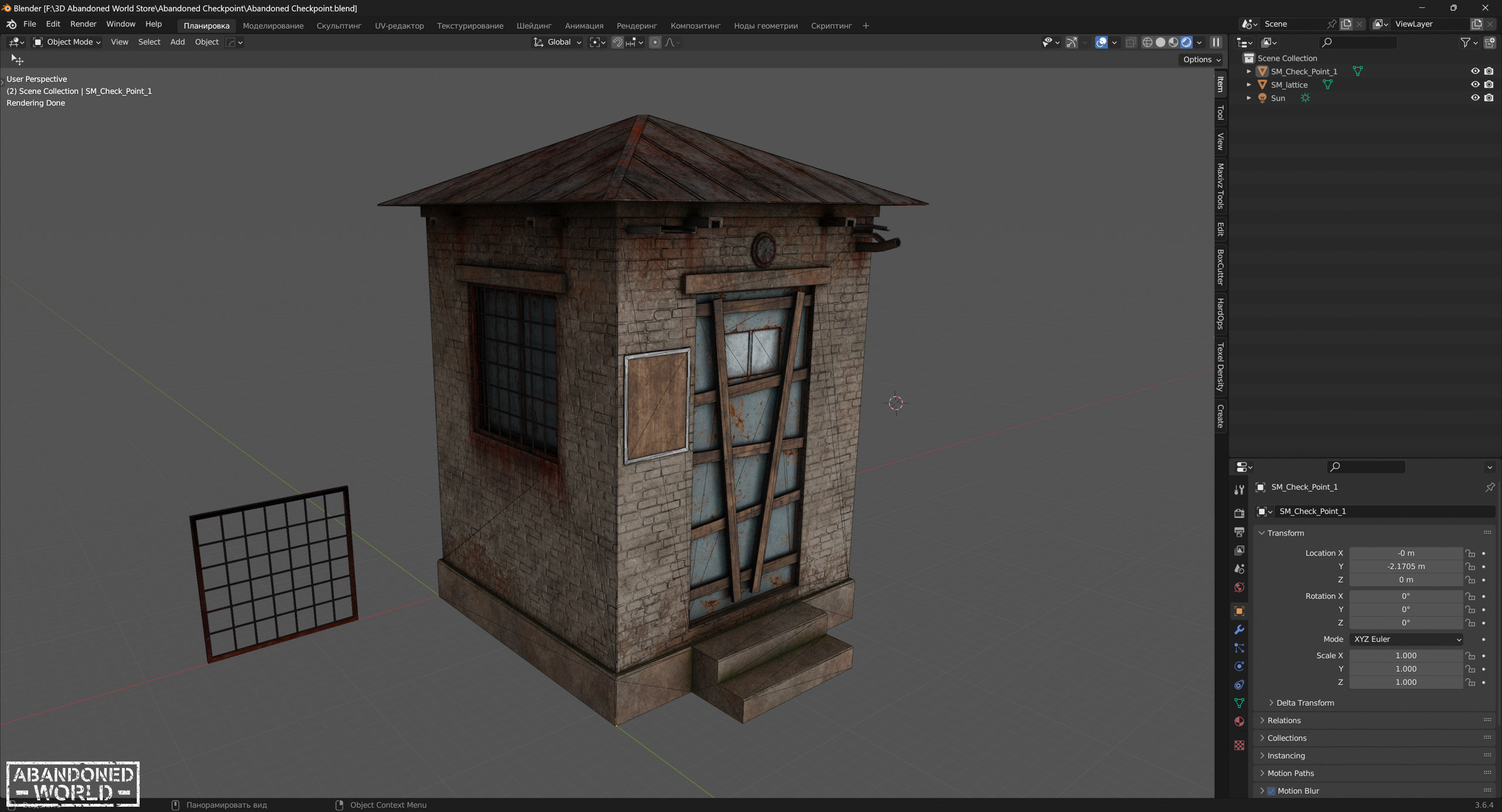Open the Object Mode dropdown
The height and width of the screenshot is (812, 1502).
67,42
